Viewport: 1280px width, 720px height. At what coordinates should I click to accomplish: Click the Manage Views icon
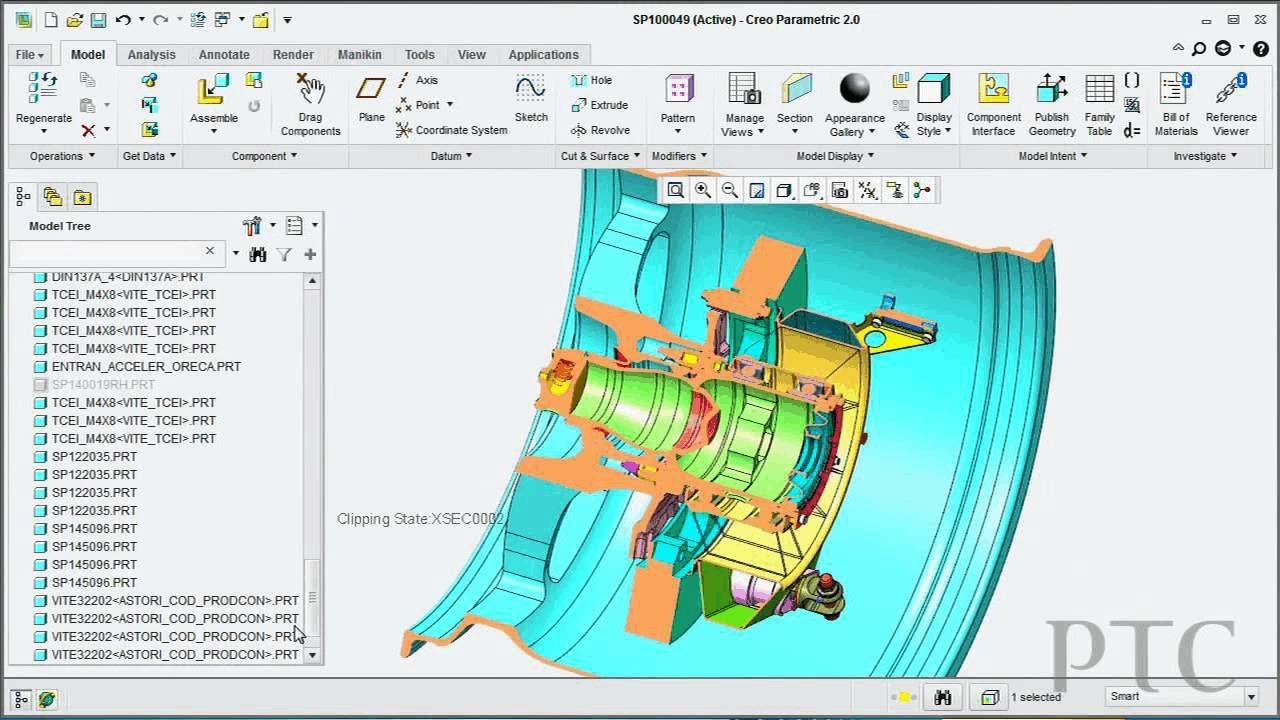(x=744, y=88)
